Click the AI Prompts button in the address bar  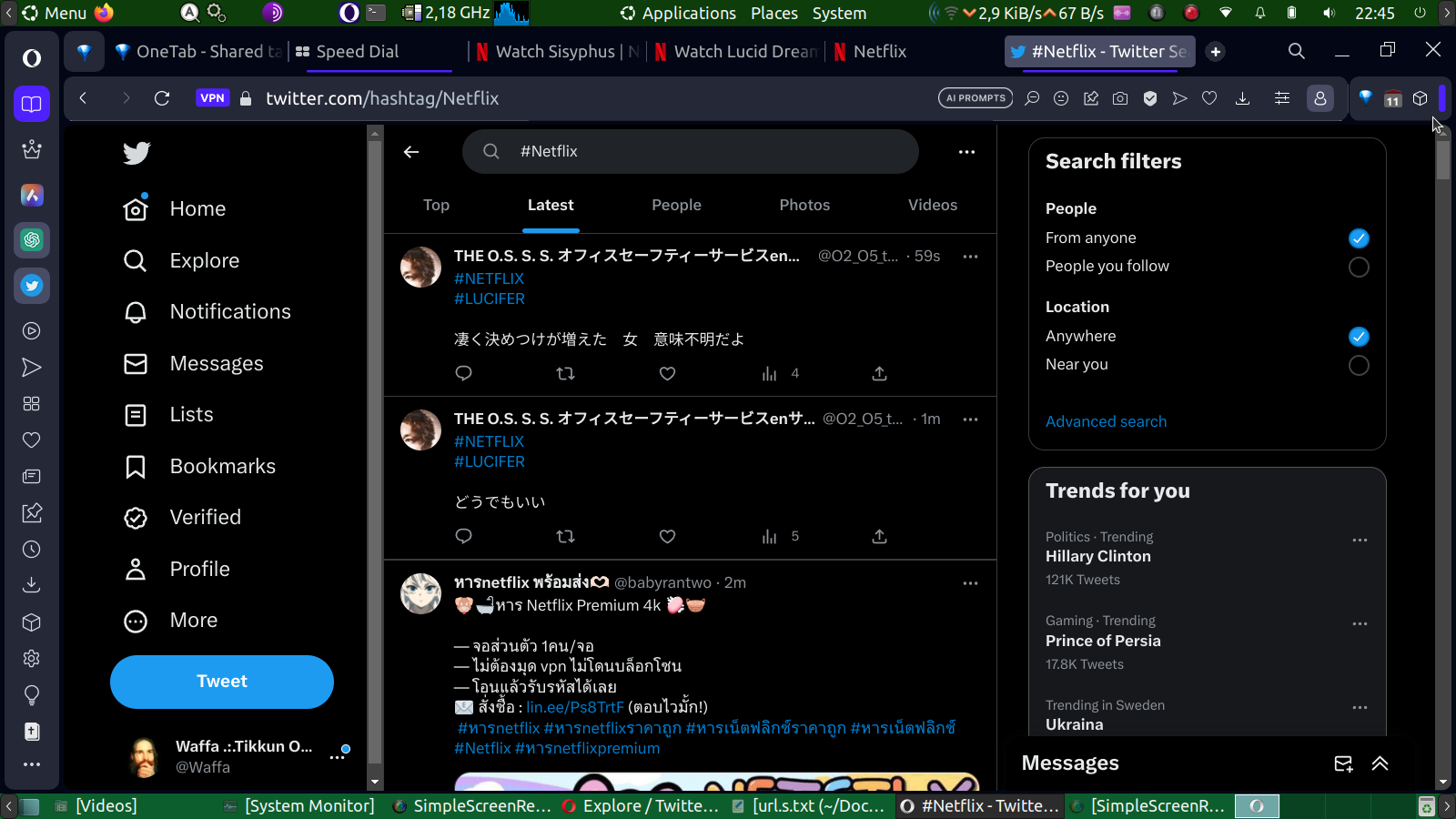click(976, 98)
